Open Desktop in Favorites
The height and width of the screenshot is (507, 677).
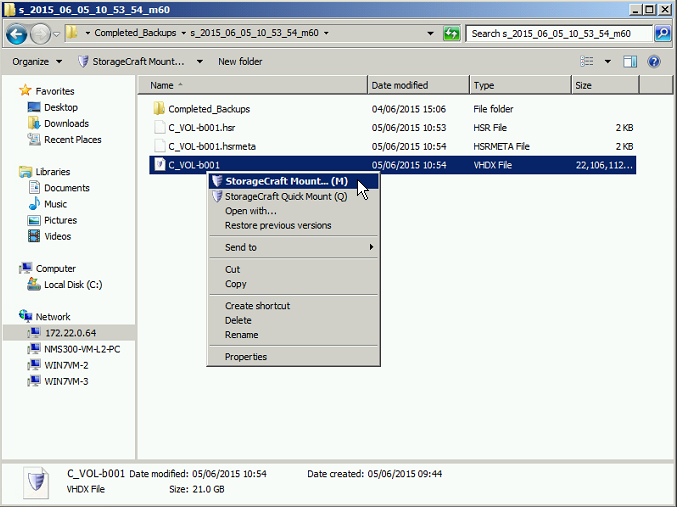(52, 107)
